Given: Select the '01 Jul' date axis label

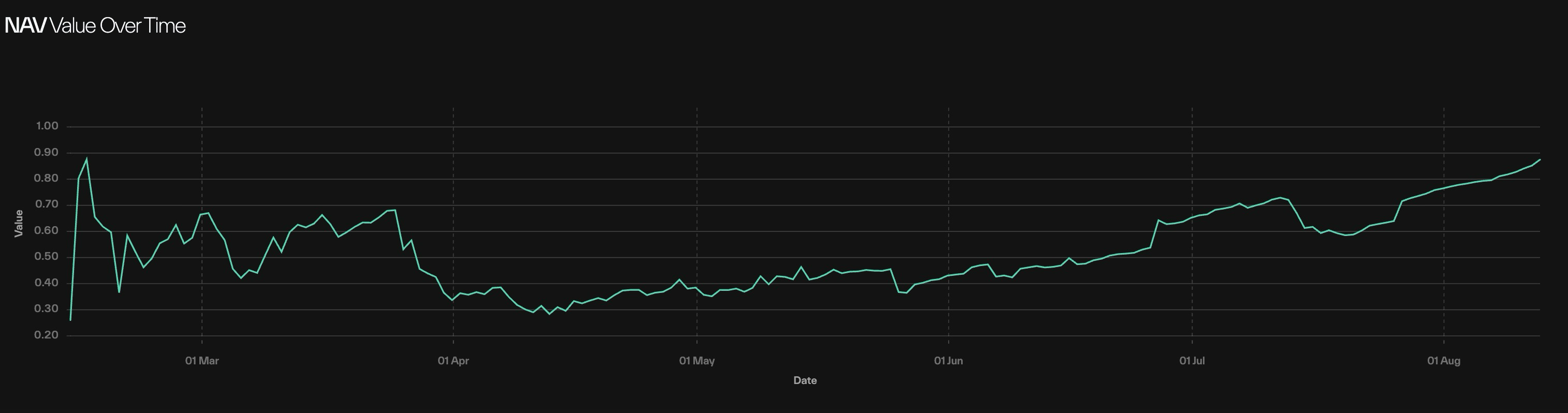Looking at the screenshot, I should point(1191,361).
